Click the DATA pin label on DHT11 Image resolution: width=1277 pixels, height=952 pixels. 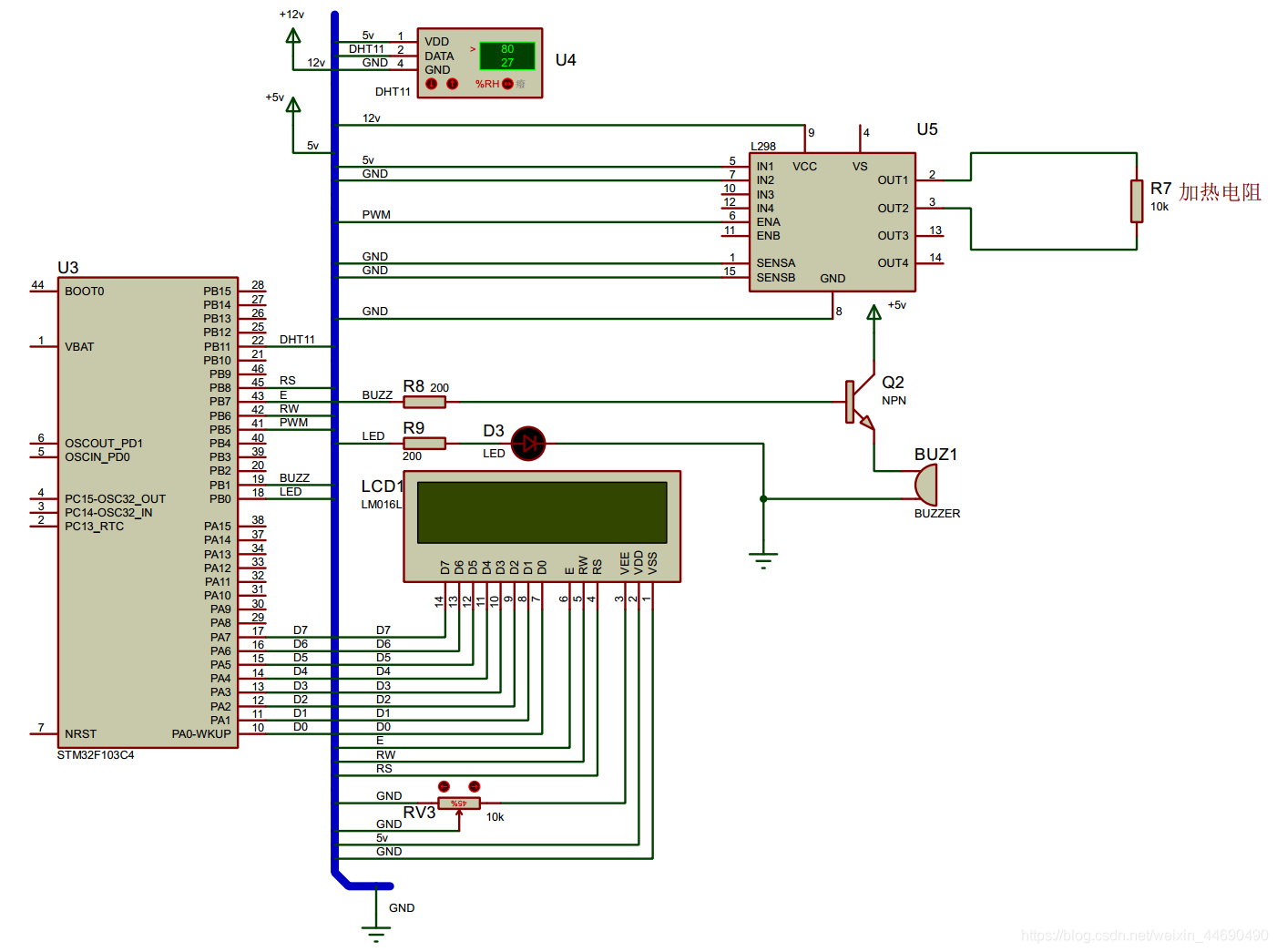click(x=439, y=56)
